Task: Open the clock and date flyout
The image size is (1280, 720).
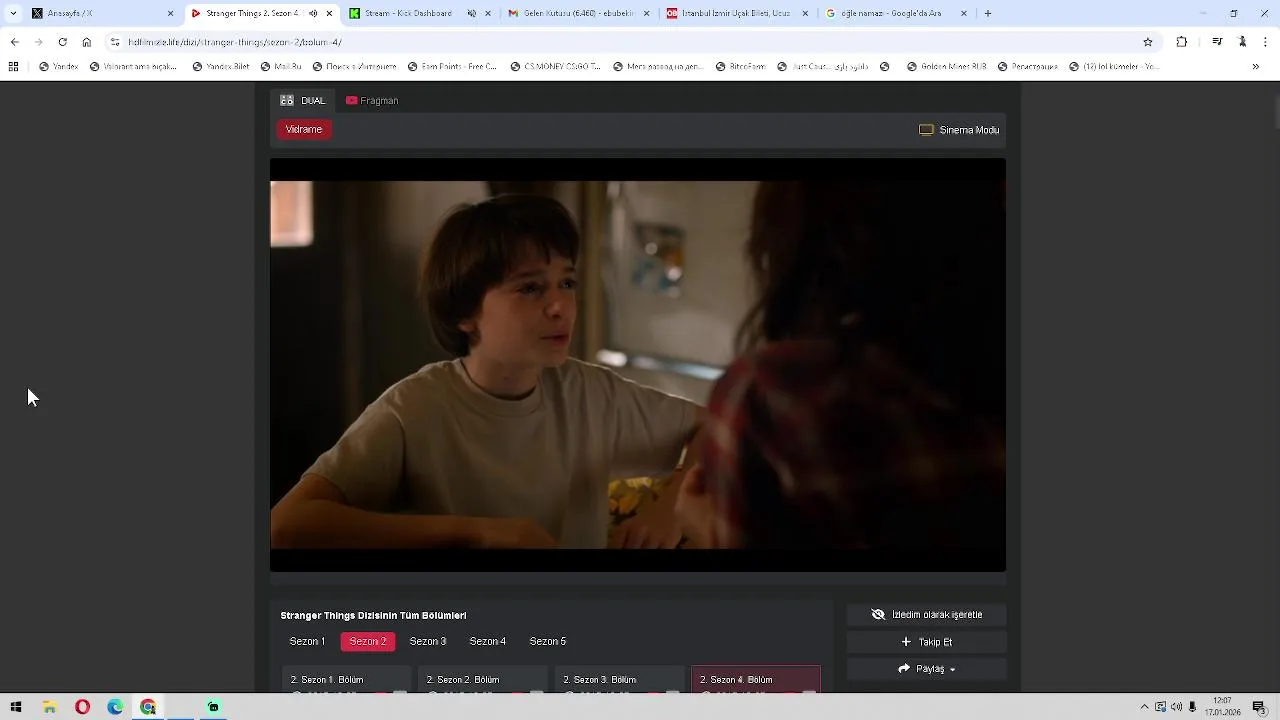Action: [1222, 707]
